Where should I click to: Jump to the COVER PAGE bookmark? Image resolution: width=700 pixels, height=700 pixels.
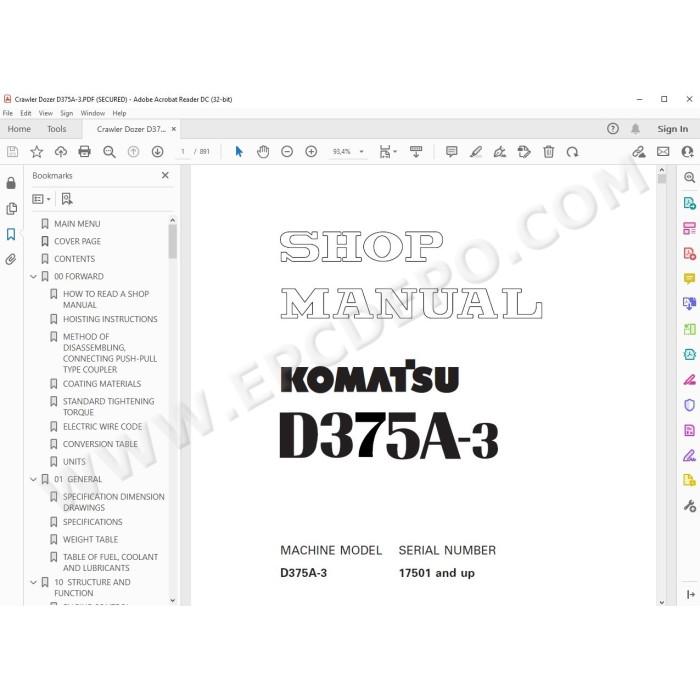[77, 242]
